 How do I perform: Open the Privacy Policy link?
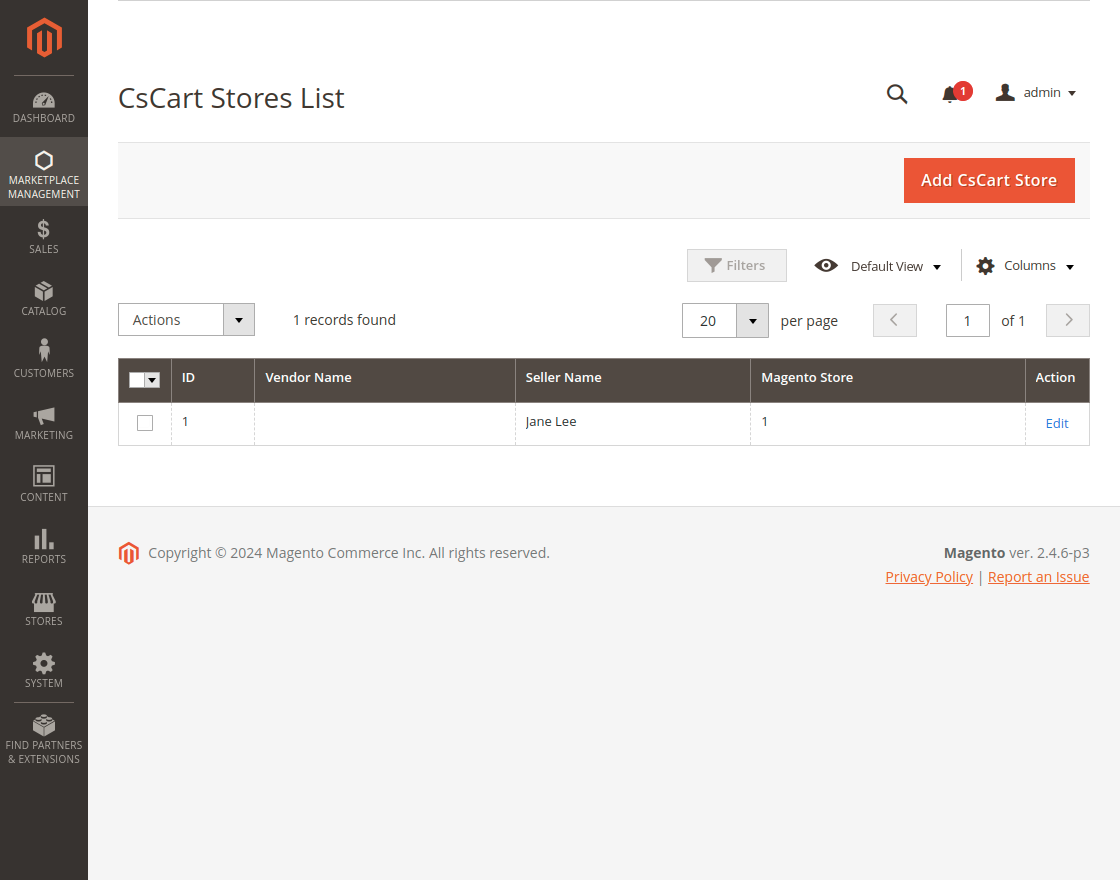pos(929,577)
